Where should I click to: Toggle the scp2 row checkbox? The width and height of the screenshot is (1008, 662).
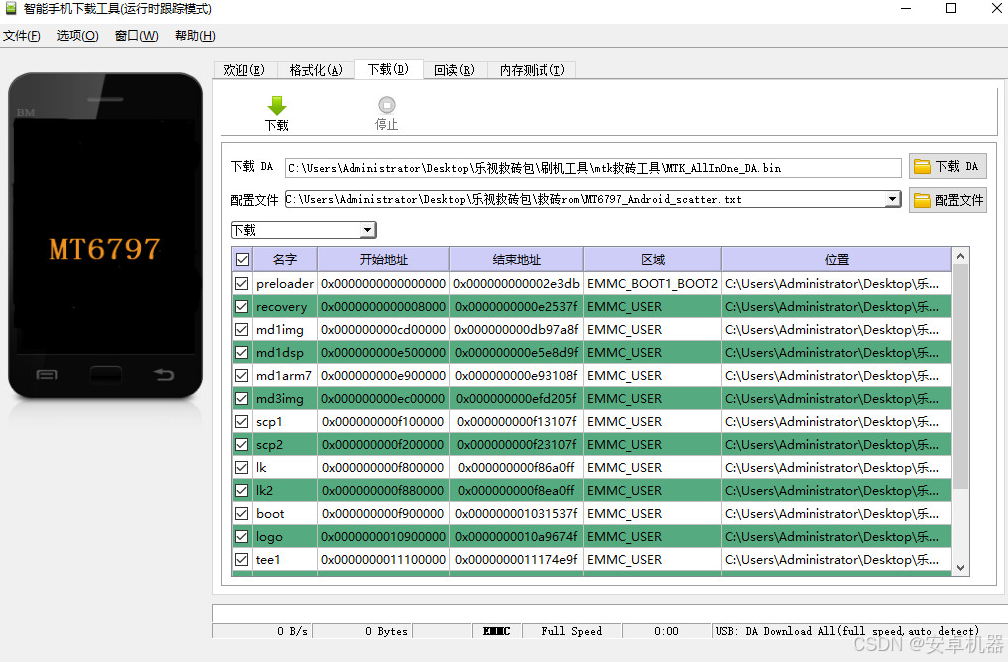[242, 445]
